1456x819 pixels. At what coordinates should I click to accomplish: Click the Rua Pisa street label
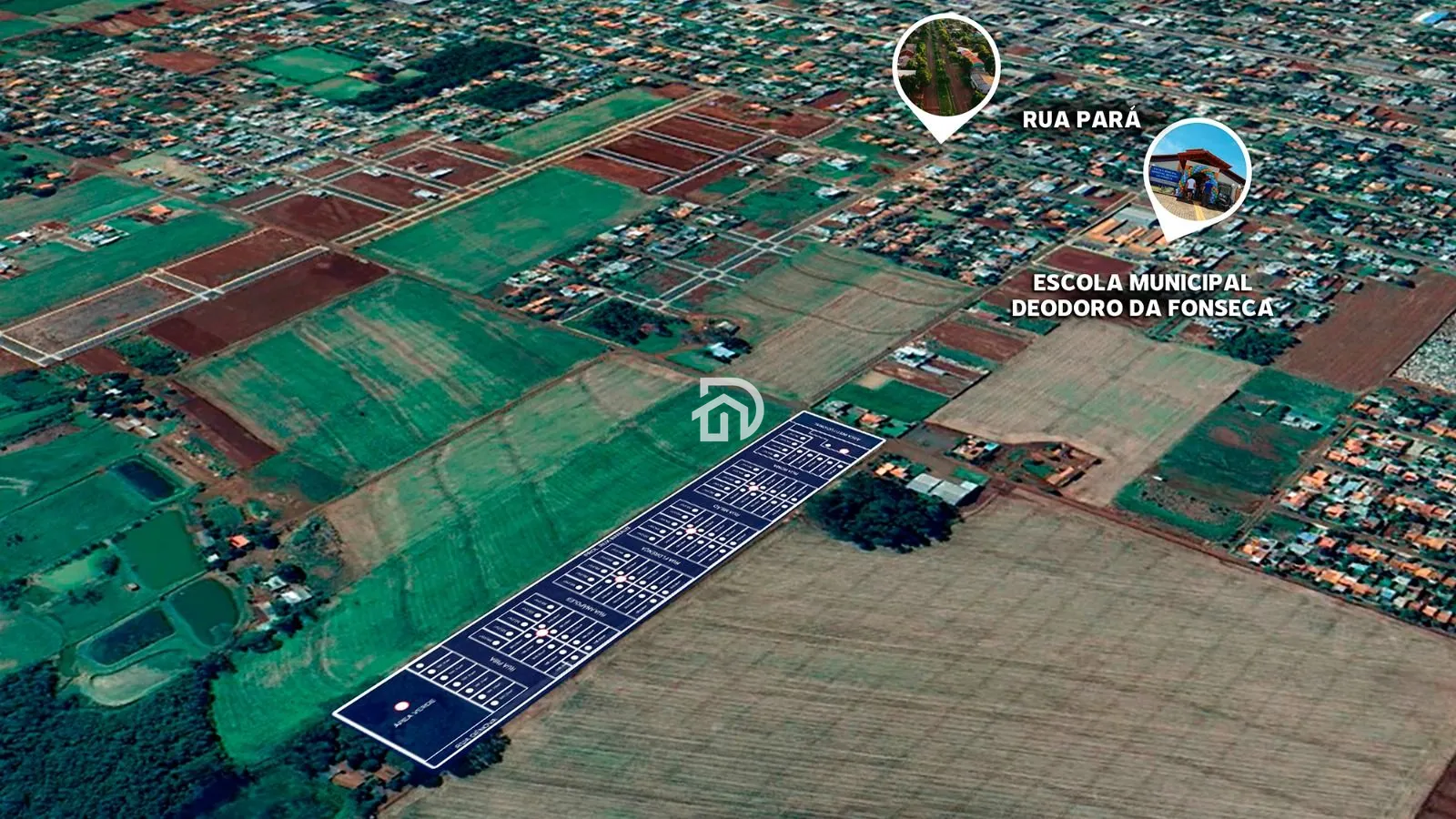click(x=502, y=667)
